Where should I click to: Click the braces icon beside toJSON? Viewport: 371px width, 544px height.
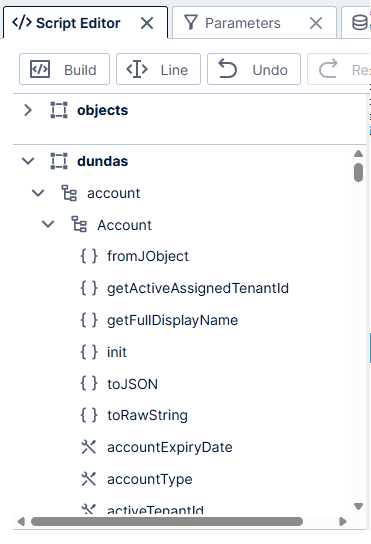[x=89, y=384]
